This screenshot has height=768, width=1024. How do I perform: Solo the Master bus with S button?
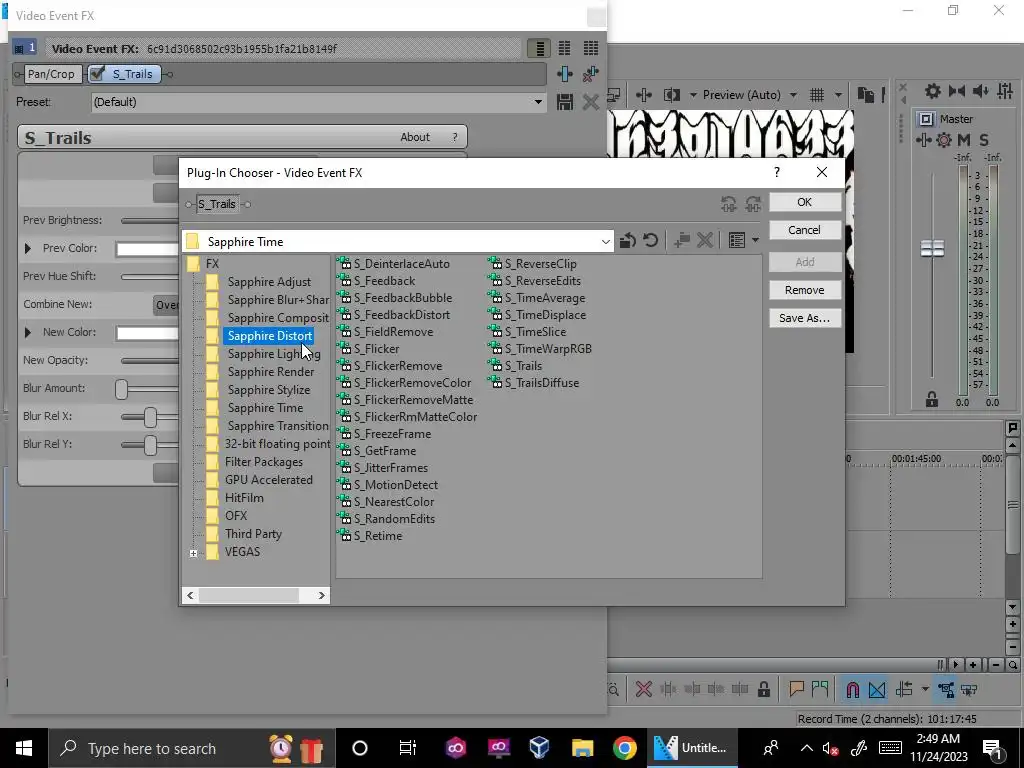(x=984, y=140)
